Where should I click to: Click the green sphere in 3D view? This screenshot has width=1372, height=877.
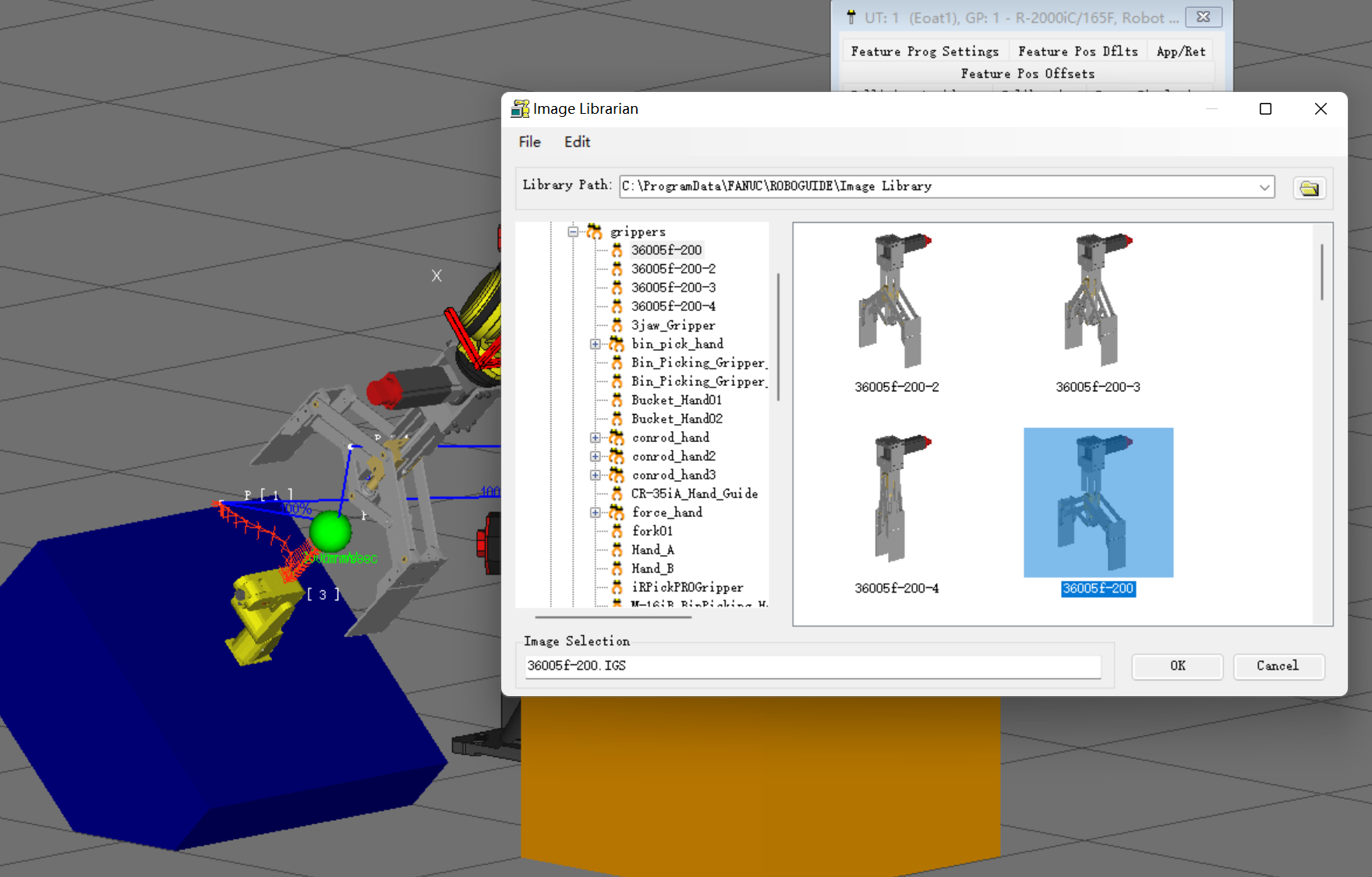(331, 531)
